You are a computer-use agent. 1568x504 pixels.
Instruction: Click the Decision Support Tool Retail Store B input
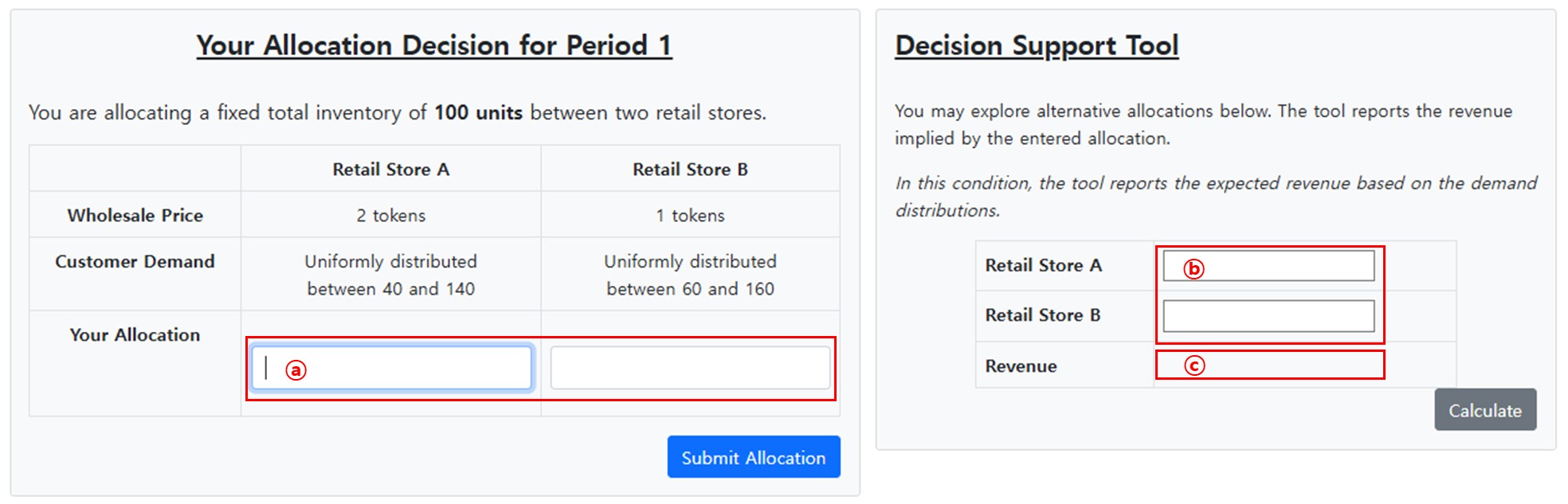[x=1268, y=316]
